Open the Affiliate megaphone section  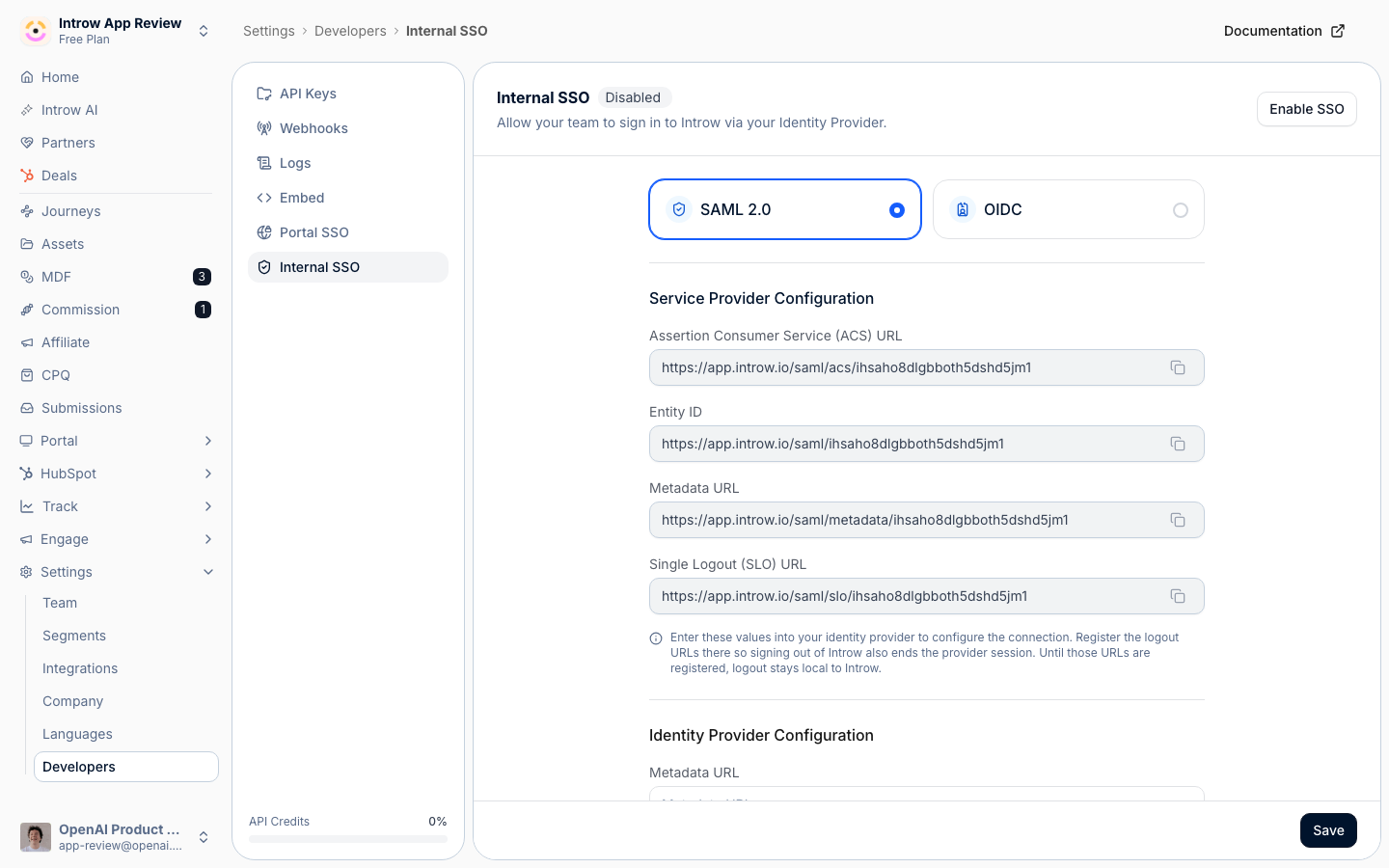tap(116, 342)
